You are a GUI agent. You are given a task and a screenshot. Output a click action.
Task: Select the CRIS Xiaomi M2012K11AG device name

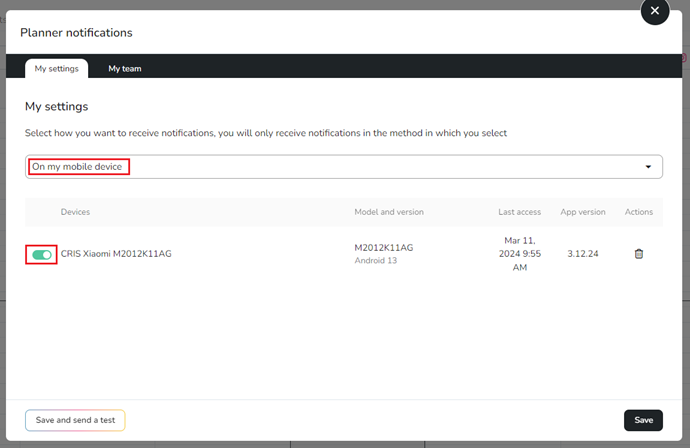(x=116, y=254)
